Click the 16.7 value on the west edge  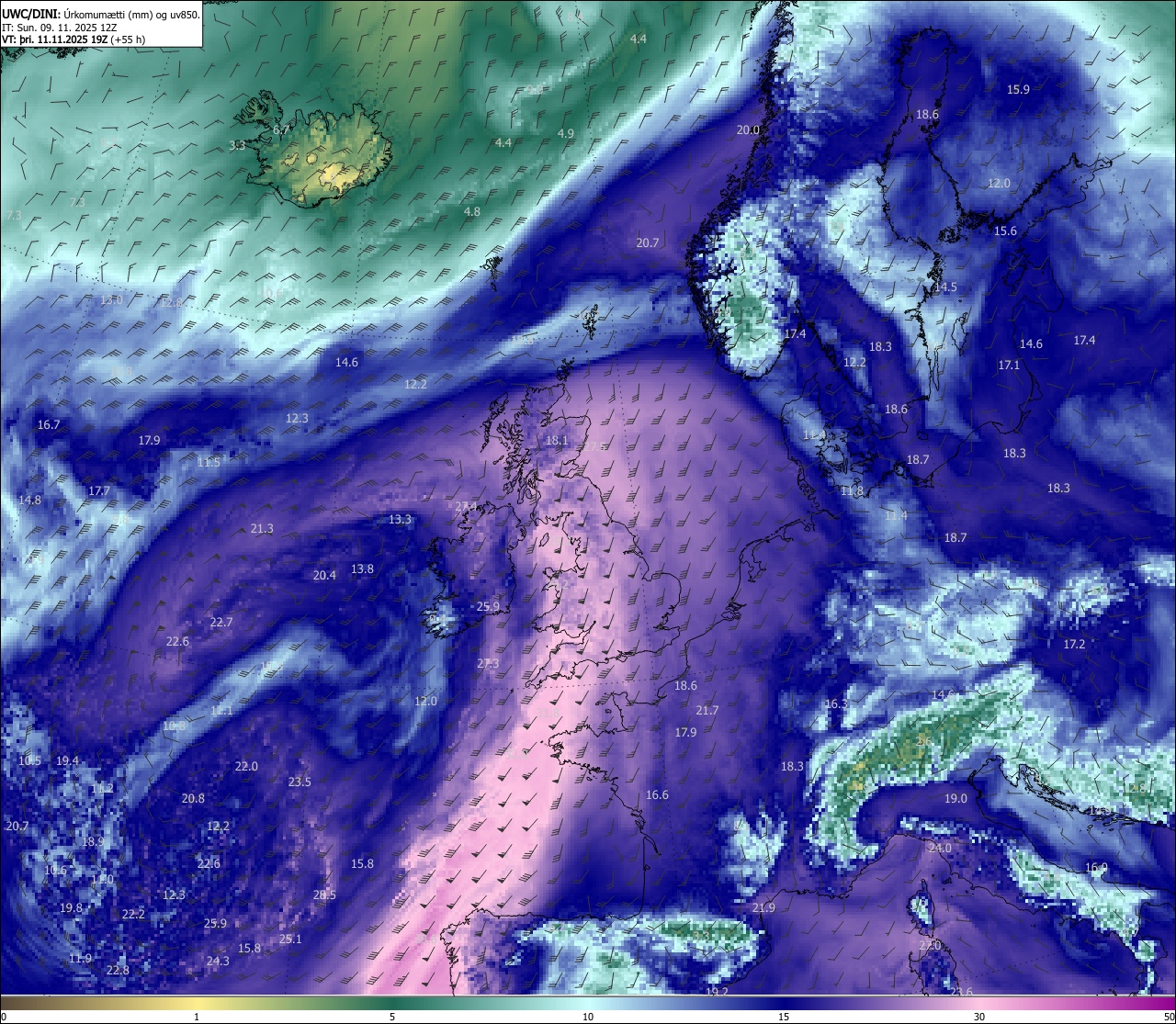(49, 424)
